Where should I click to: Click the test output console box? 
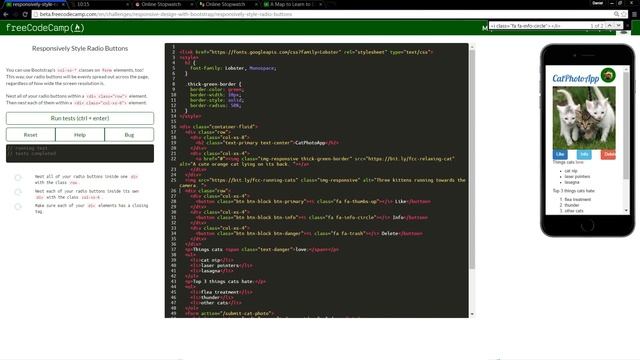[80, 153]
